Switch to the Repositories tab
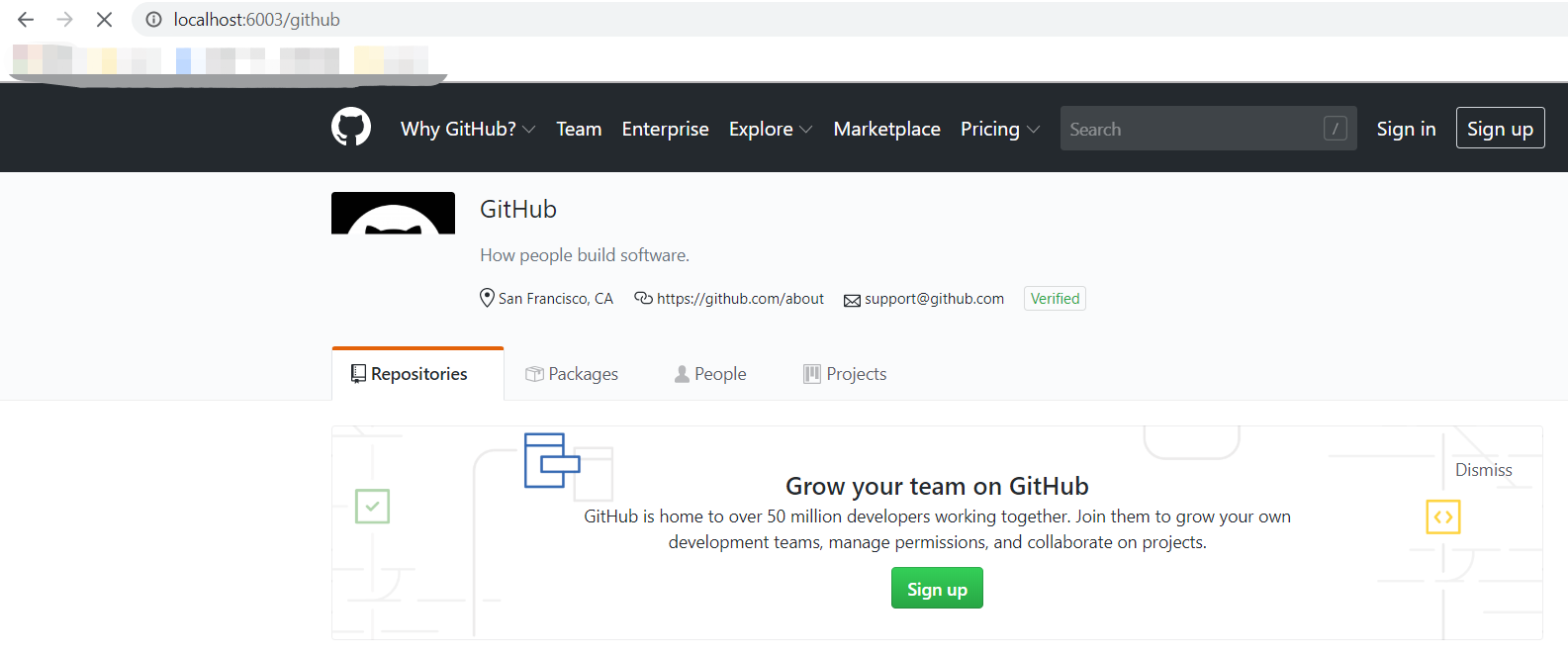The height and width of the screenshot is (657, 1568). coord(417,374)
